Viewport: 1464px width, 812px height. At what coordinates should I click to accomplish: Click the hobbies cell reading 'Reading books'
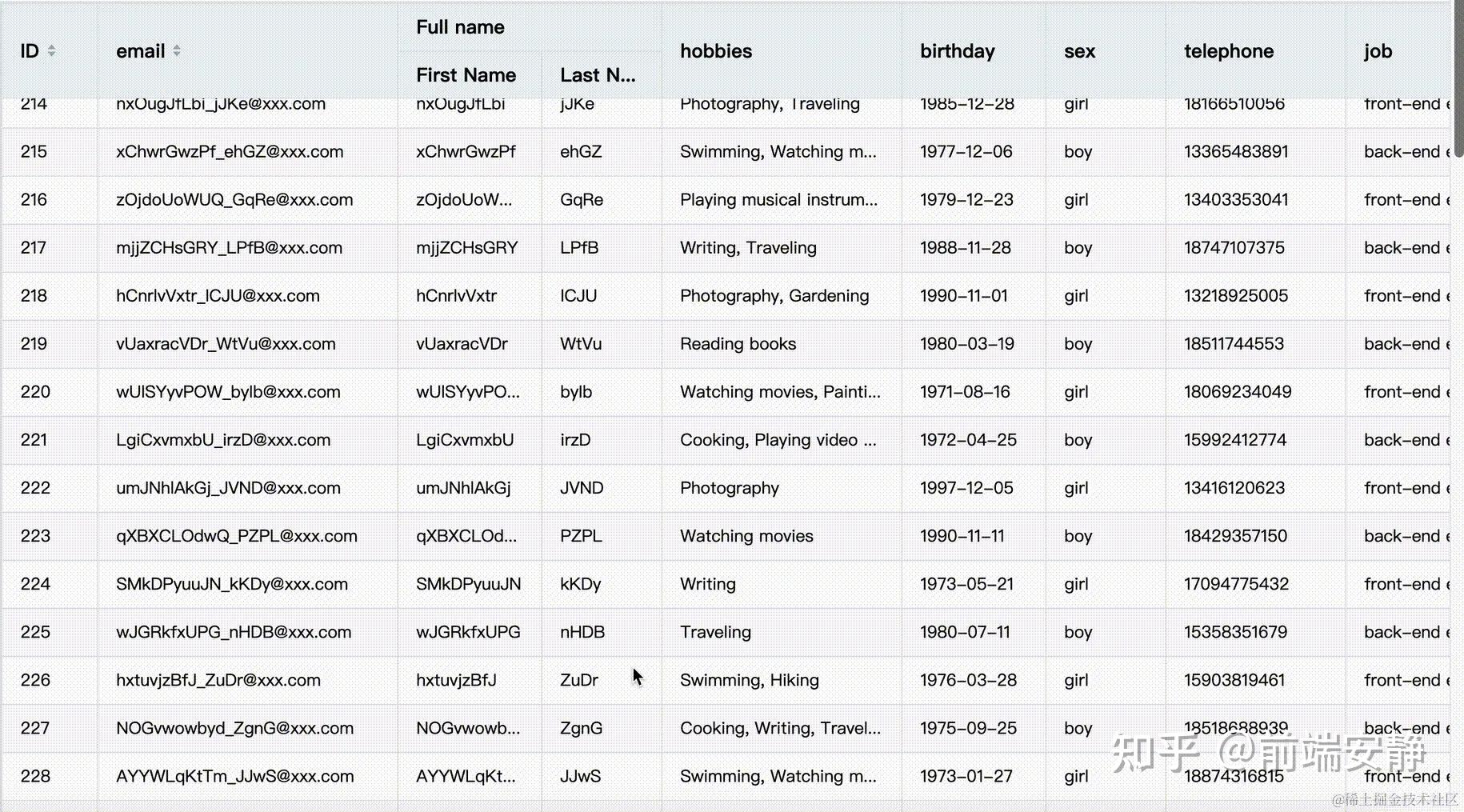coord(738,344)
